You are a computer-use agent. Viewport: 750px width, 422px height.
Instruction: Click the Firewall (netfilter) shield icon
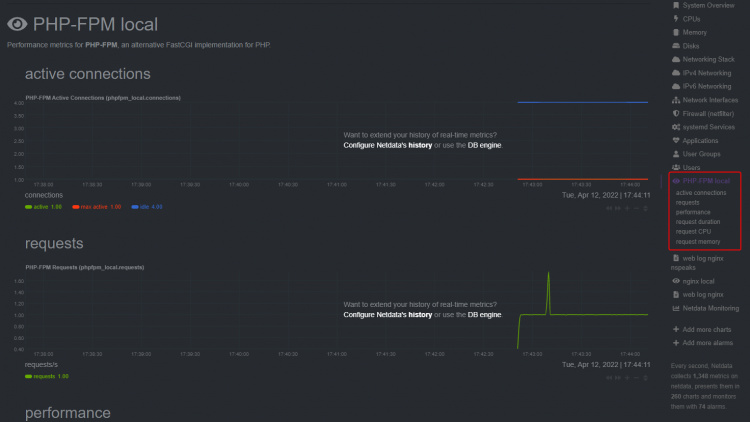676,113
